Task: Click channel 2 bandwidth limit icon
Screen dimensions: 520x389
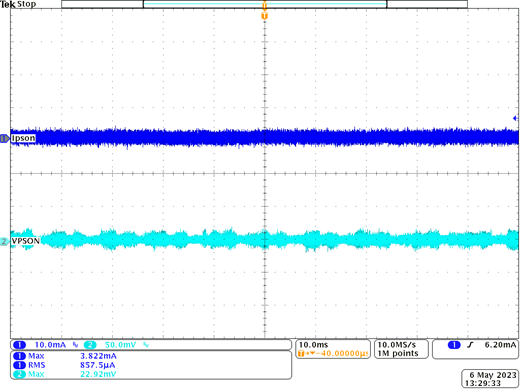Action: (146, 345)
